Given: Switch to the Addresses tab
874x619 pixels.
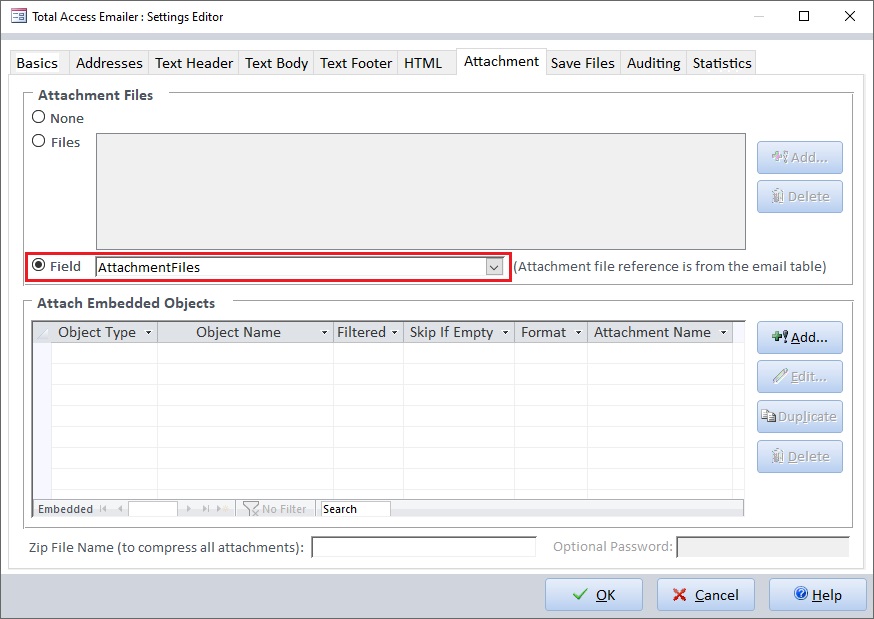Looking at the screenshot, I should click(x=109, y=63).
